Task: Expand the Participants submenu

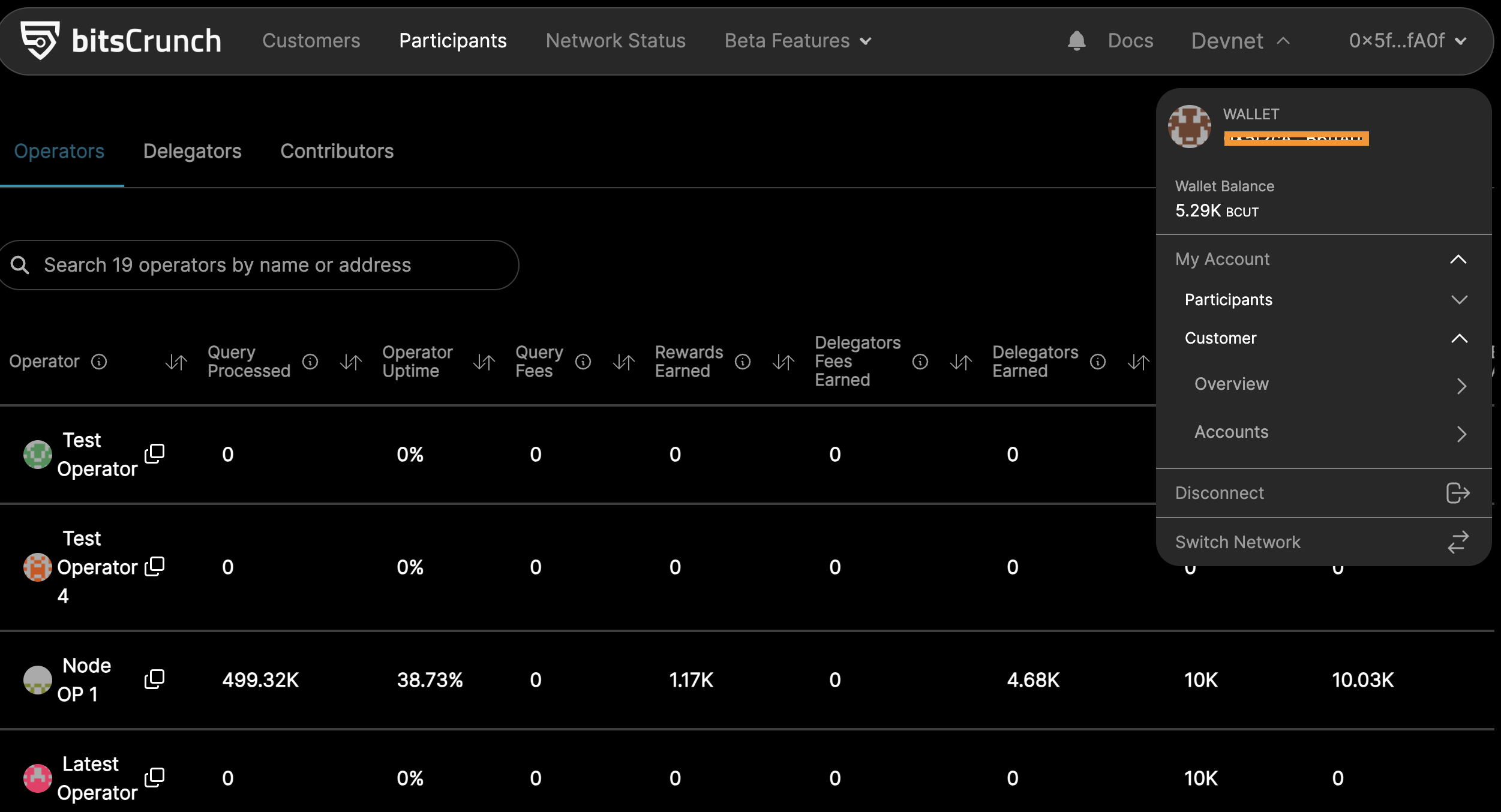Action: point(1459,299)
